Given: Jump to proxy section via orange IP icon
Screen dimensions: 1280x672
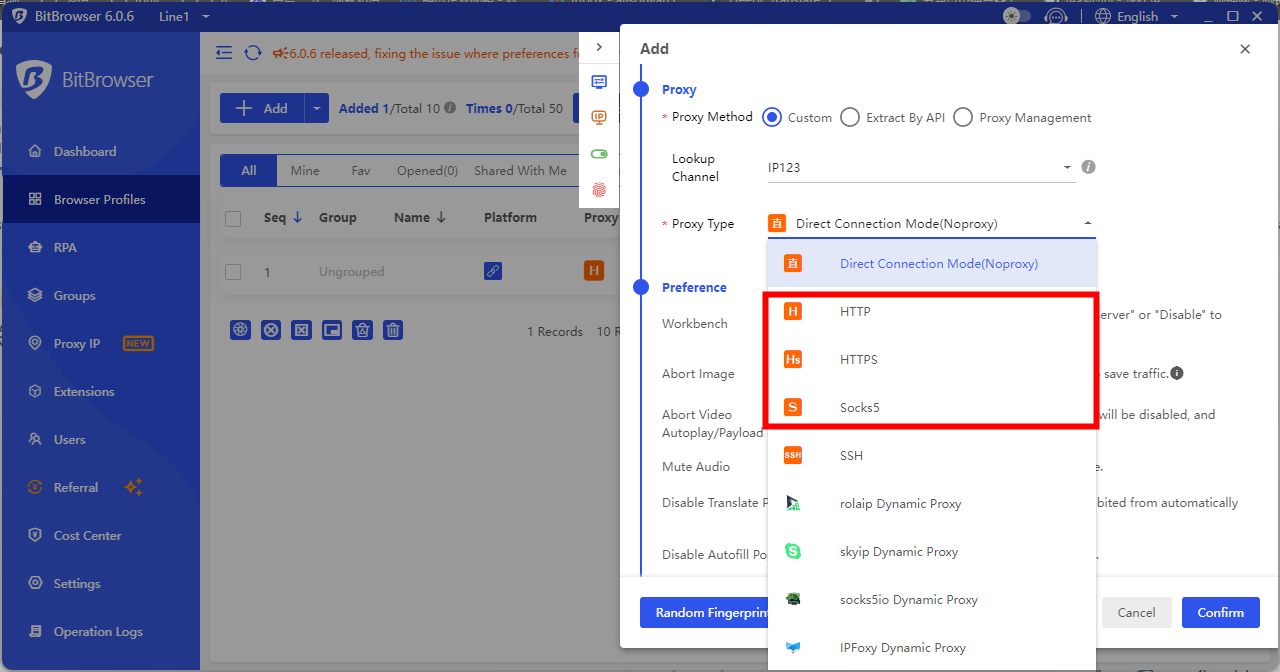Looking at the screenshot, I should (599, 117).
